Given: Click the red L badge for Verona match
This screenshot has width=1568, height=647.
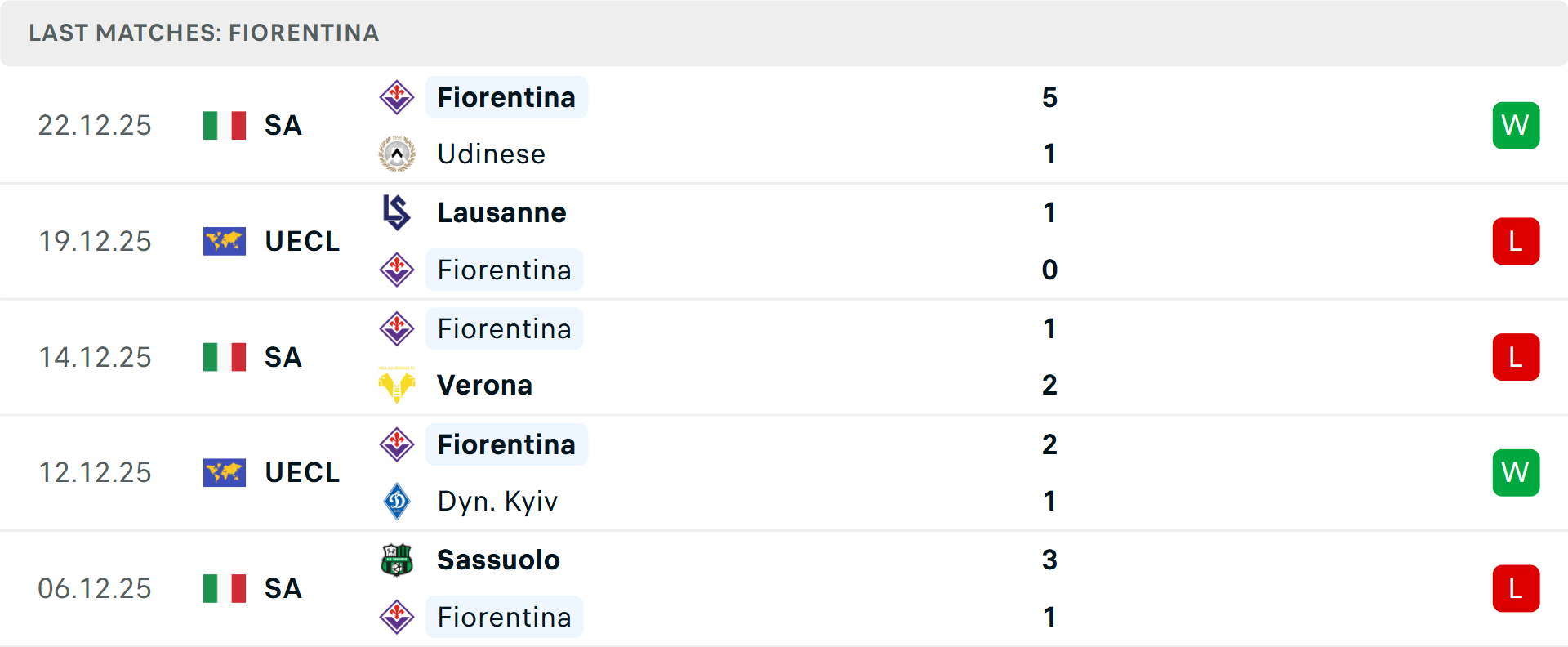Looking at the screenshot, I should pos(1516,357).
